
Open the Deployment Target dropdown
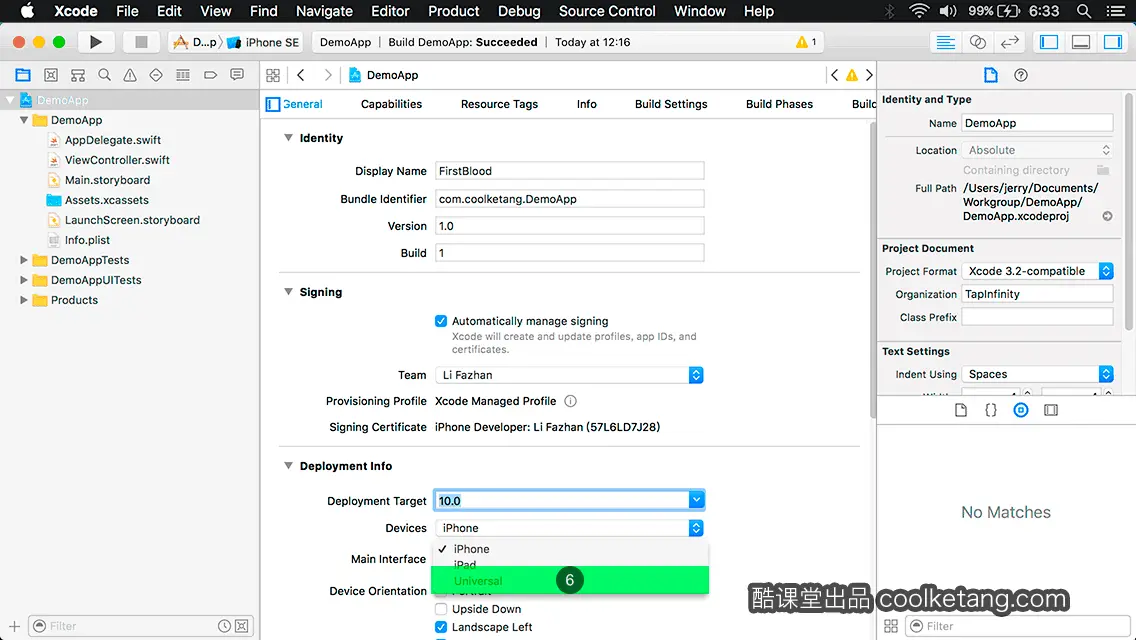[696, 500]
